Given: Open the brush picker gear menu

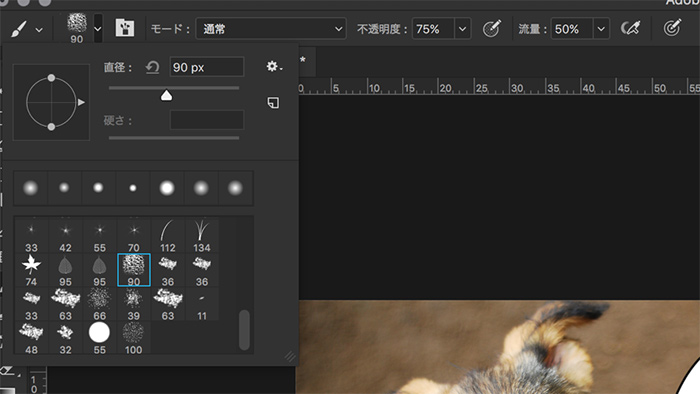Looking at the screenshot, I should point(274,67).
